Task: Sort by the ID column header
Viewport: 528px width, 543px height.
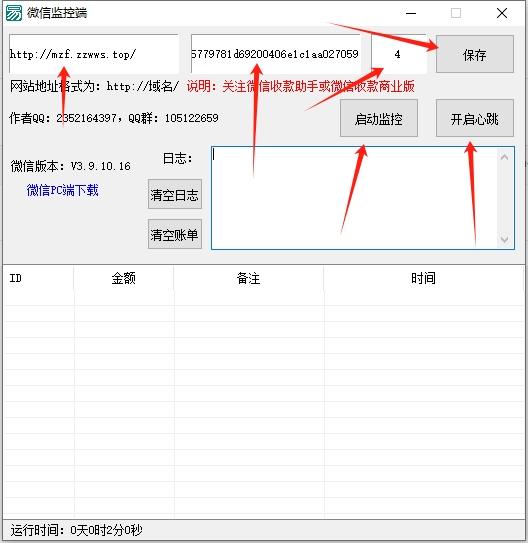Action: (x=38, y=278)
